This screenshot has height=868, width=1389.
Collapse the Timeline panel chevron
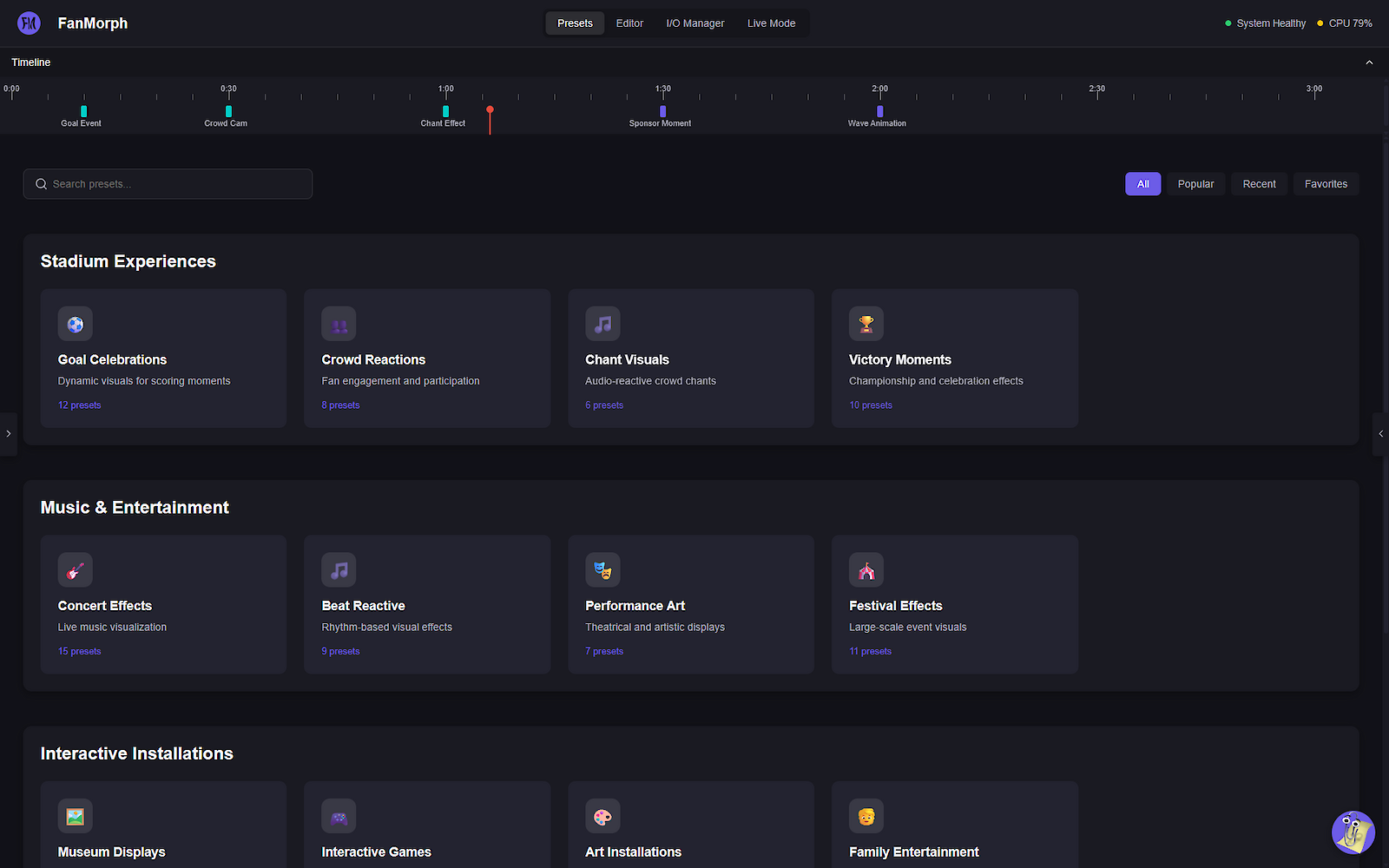[1369, 62]
